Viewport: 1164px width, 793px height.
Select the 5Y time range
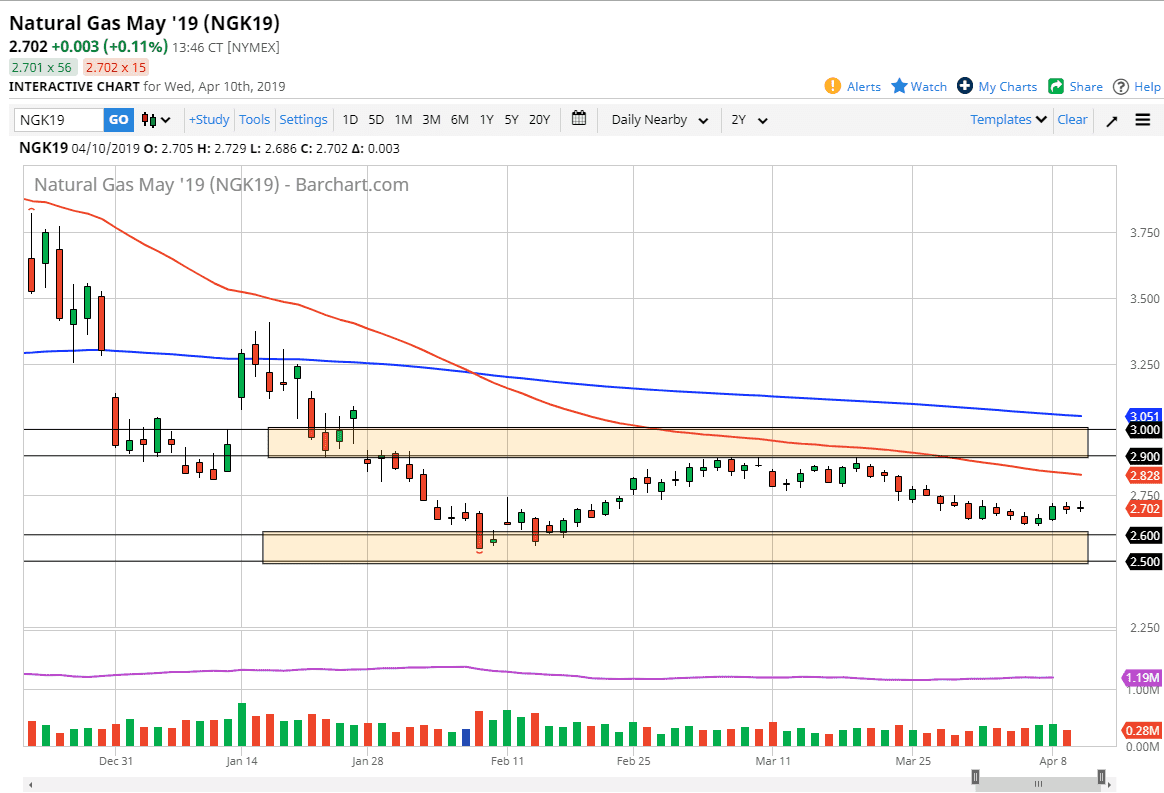point(511,120)
